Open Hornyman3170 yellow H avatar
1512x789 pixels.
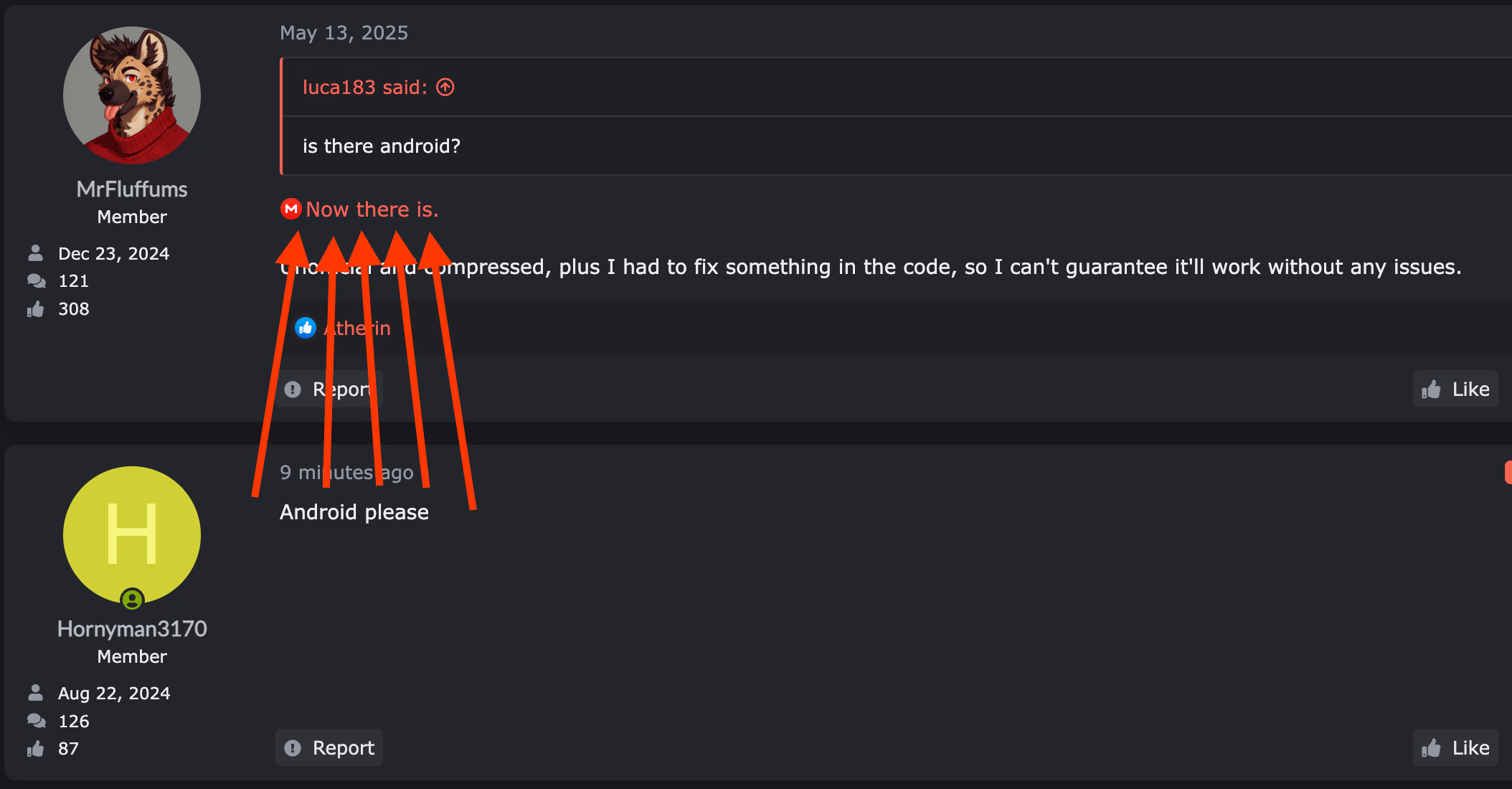point(132,535)
